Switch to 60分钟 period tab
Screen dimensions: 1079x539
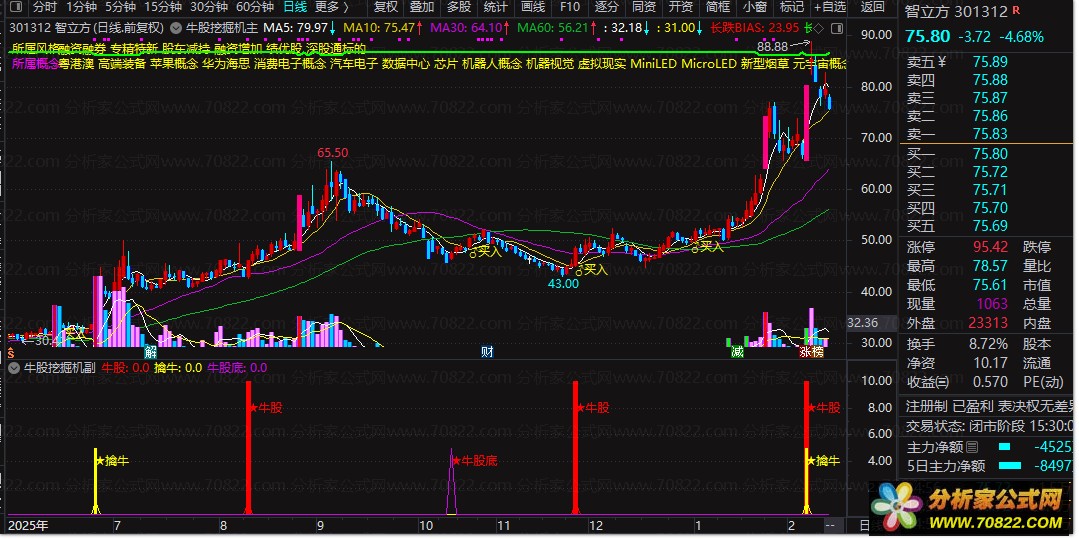click(x=255, y=8)
